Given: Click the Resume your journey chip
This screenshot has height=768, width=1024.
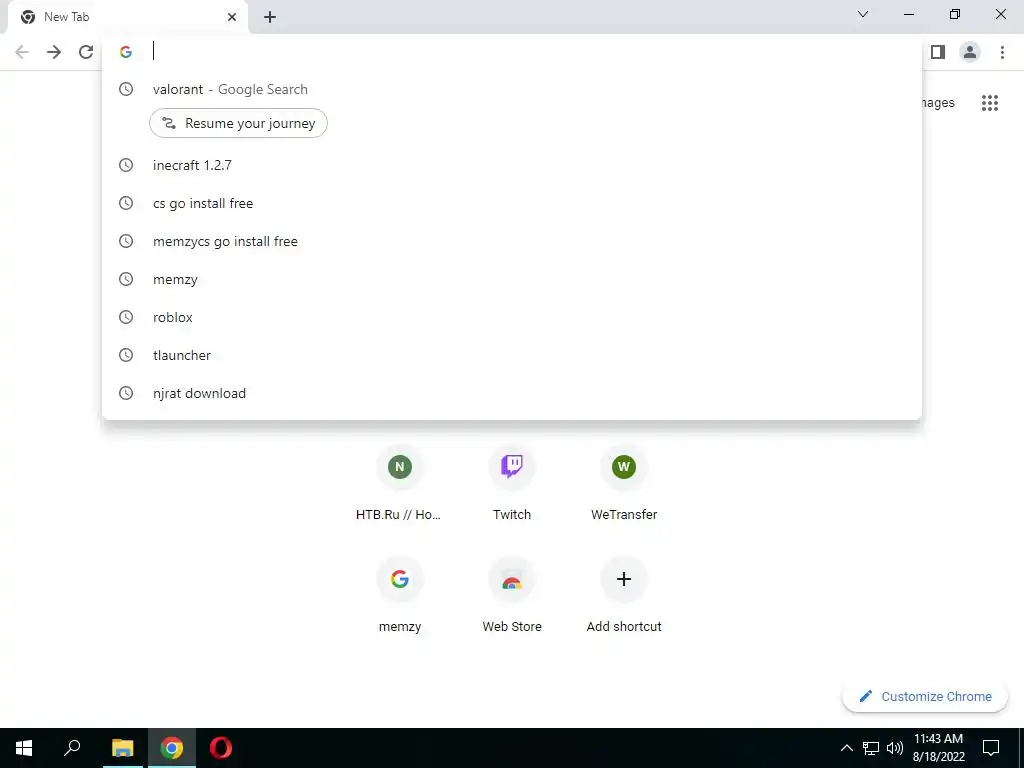Looking at the screenshot, I should click(x=238, y=123).
